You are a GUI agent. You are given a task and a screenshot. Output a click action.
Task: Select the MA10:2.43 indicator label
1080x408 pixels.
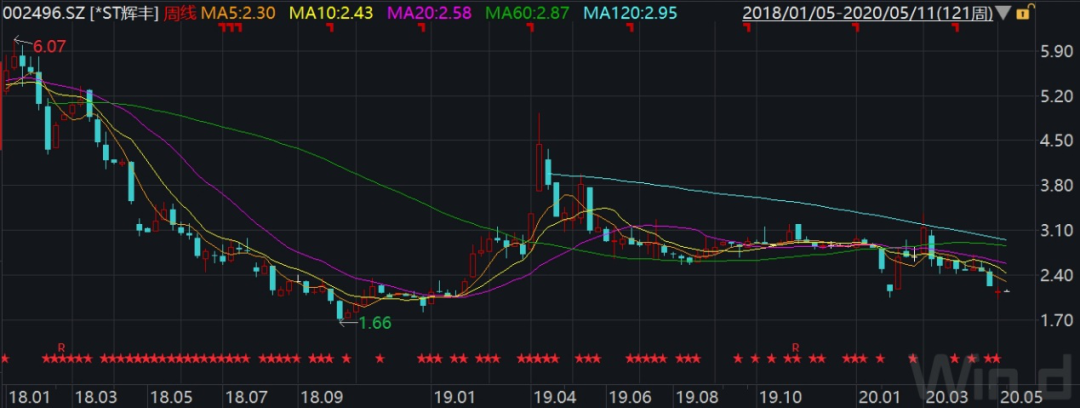pyautogui.click(x=333, y=12)
